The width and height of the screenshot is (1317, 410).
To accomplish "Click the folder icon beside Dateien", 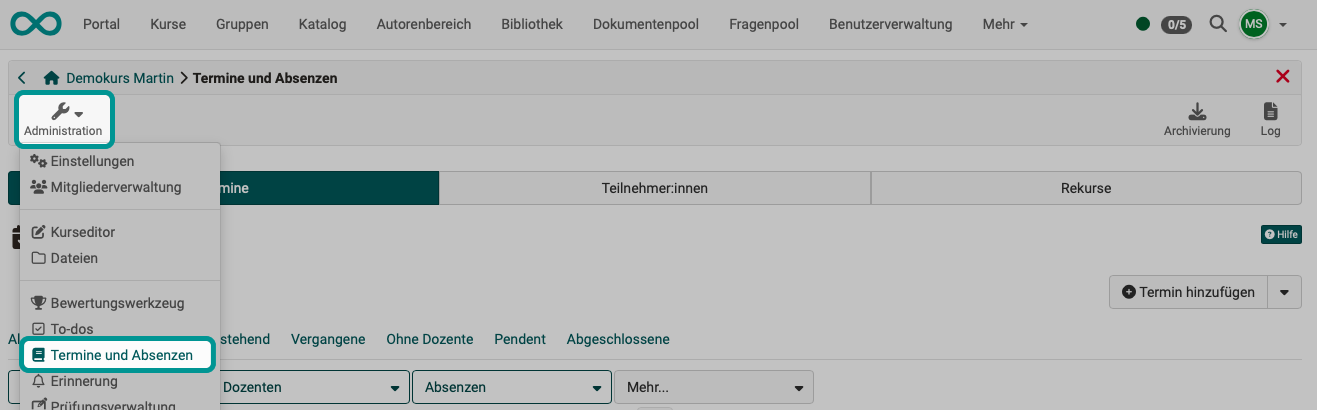I will coord(39,258).
